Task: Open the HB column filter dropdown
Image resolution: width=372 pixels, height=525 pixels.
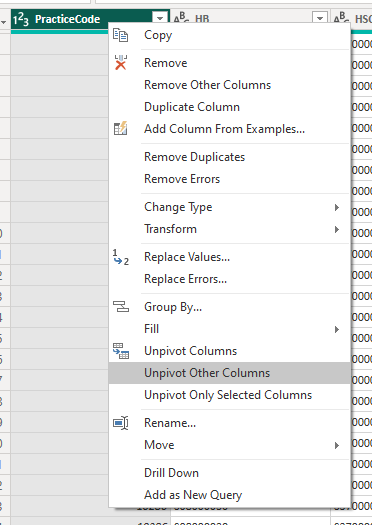Action: (320, 18)
